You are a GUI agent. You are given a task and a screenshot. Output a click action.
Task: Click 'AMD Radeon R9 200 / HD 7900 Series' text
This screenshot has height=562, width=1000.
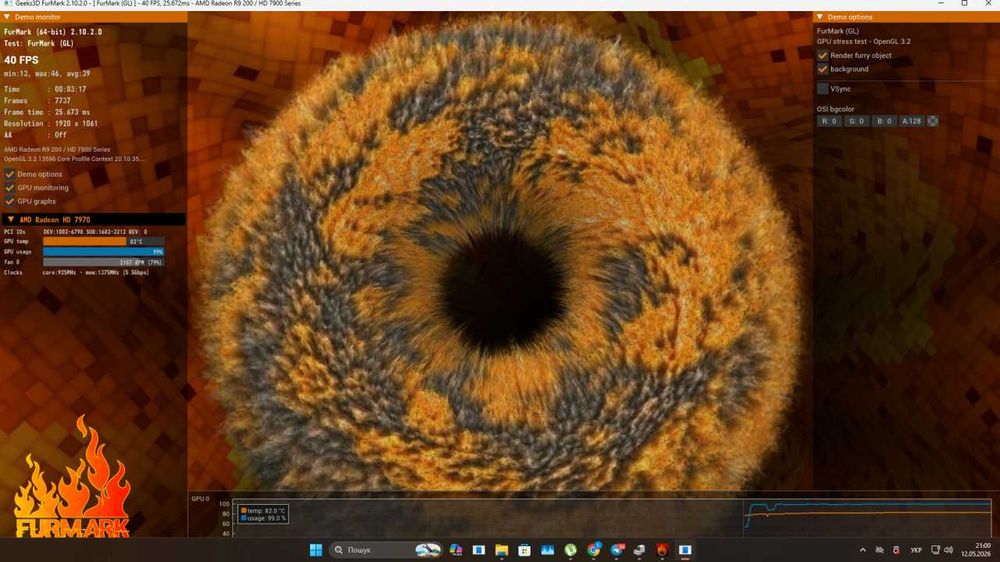tap(57, 149)
